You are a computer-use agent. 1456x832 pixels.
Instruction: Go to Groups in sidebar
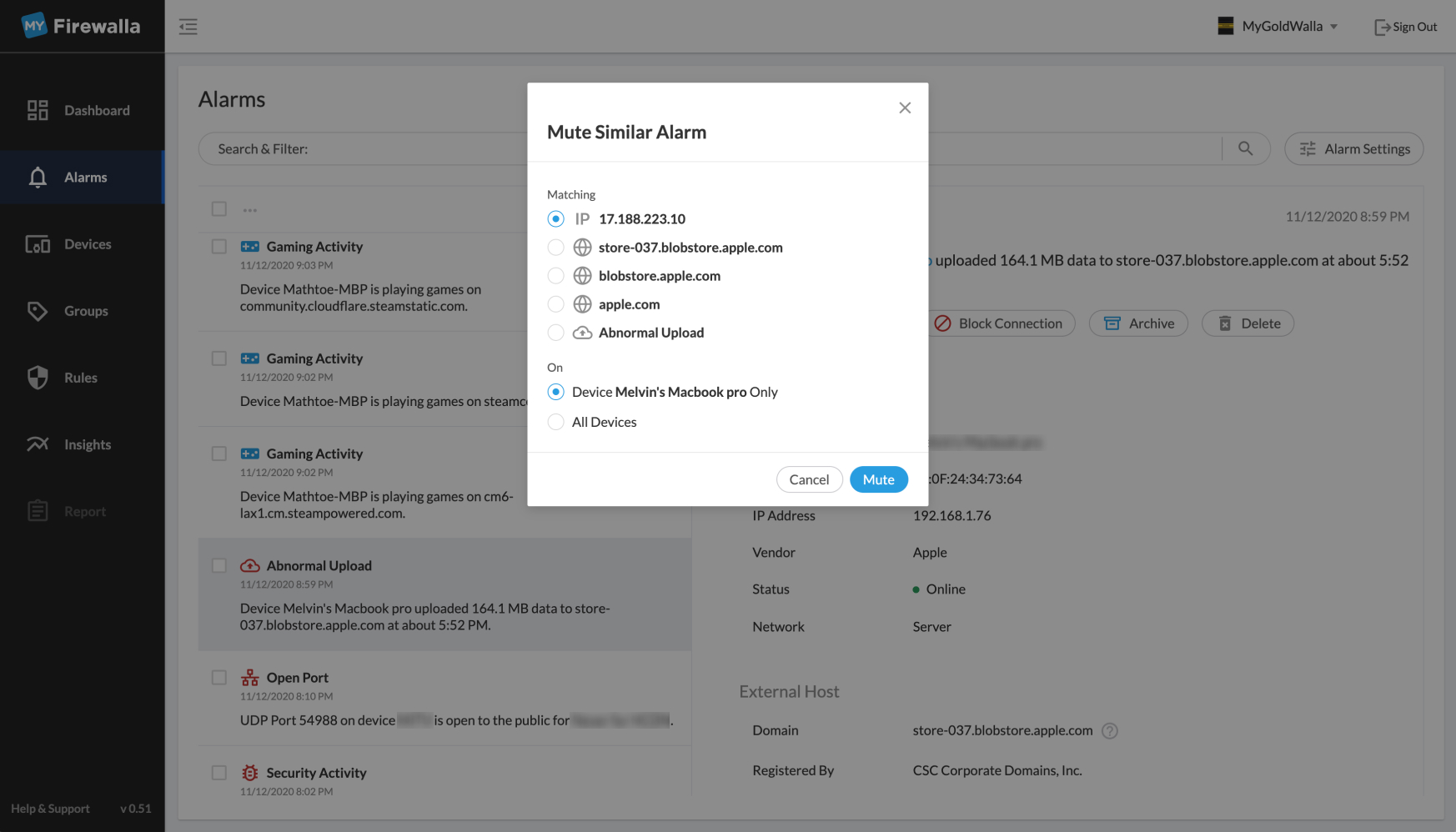tap(82, 311)
